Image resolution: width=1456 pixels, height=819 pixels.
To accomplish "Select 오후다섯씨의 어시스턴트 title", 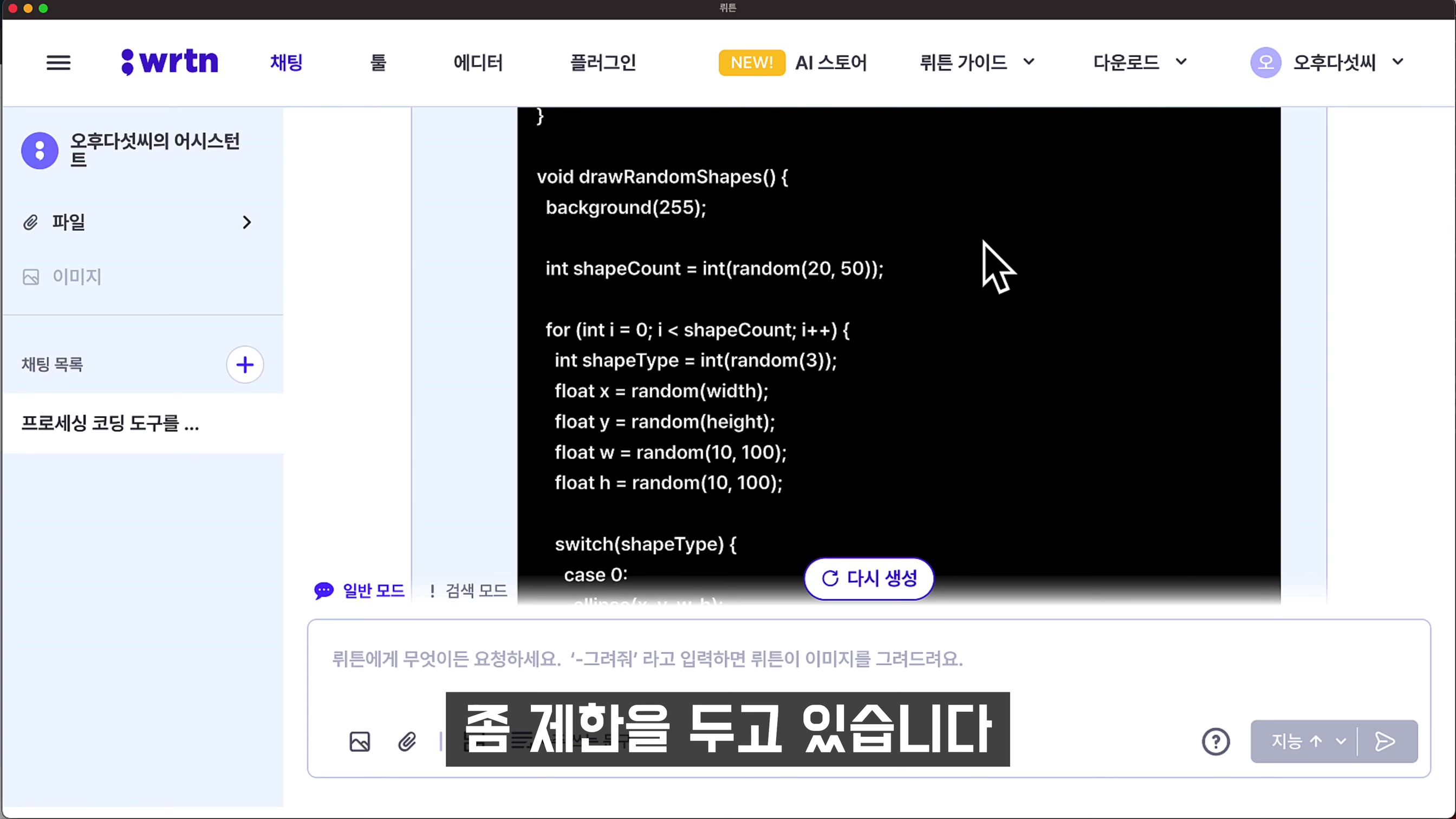I will [155, 150].
